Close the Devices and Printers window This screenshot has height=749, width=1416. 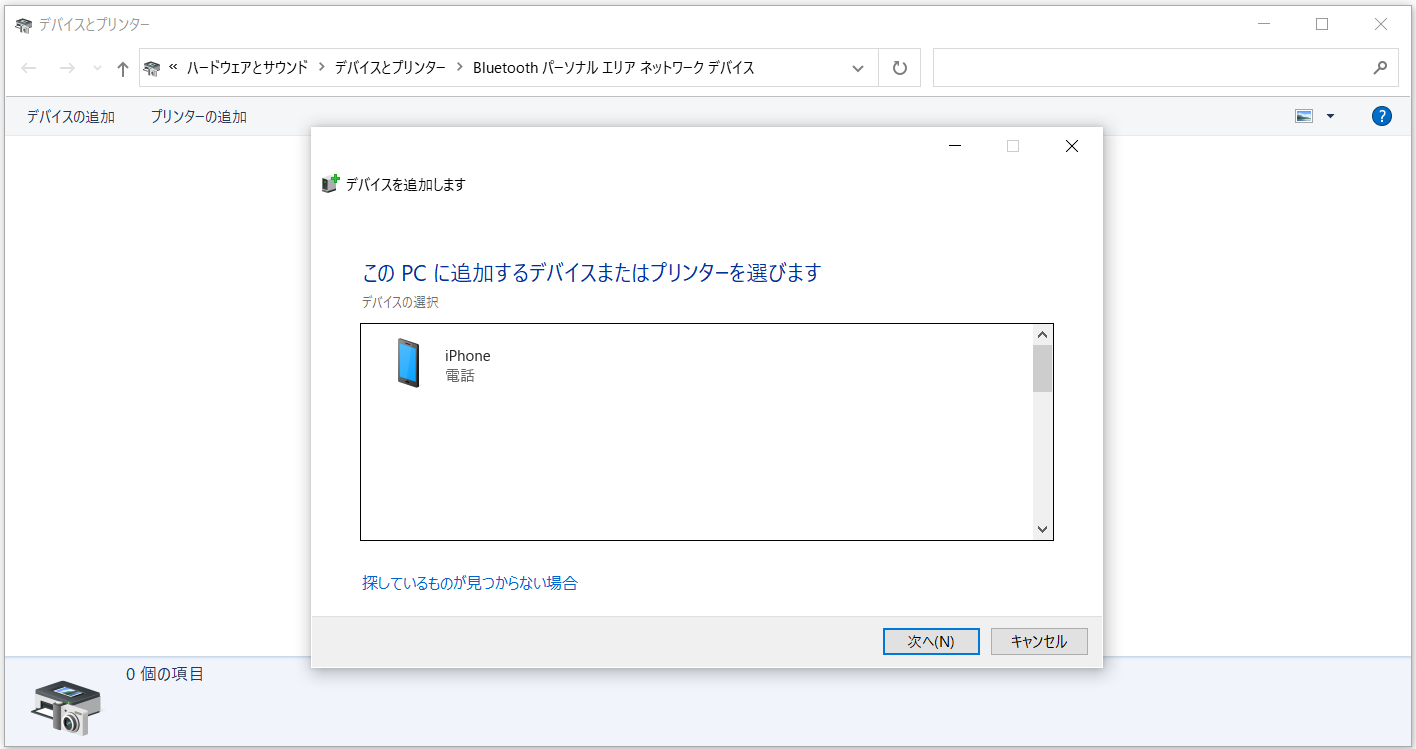(1380, 24)
